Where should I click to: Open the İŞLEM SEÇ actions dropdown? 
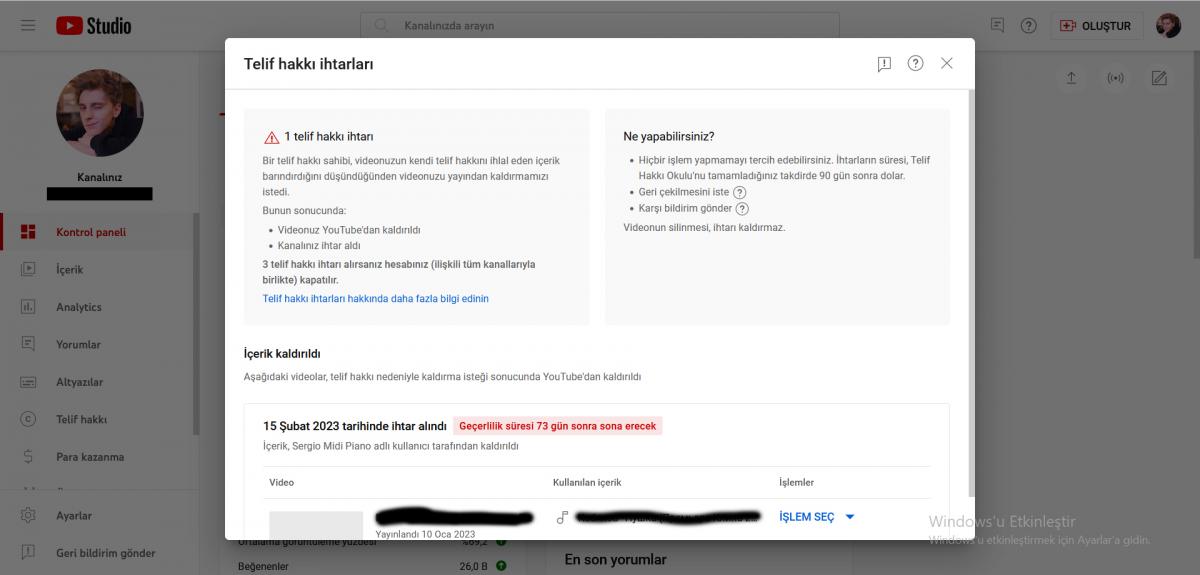tap(817, 517)
